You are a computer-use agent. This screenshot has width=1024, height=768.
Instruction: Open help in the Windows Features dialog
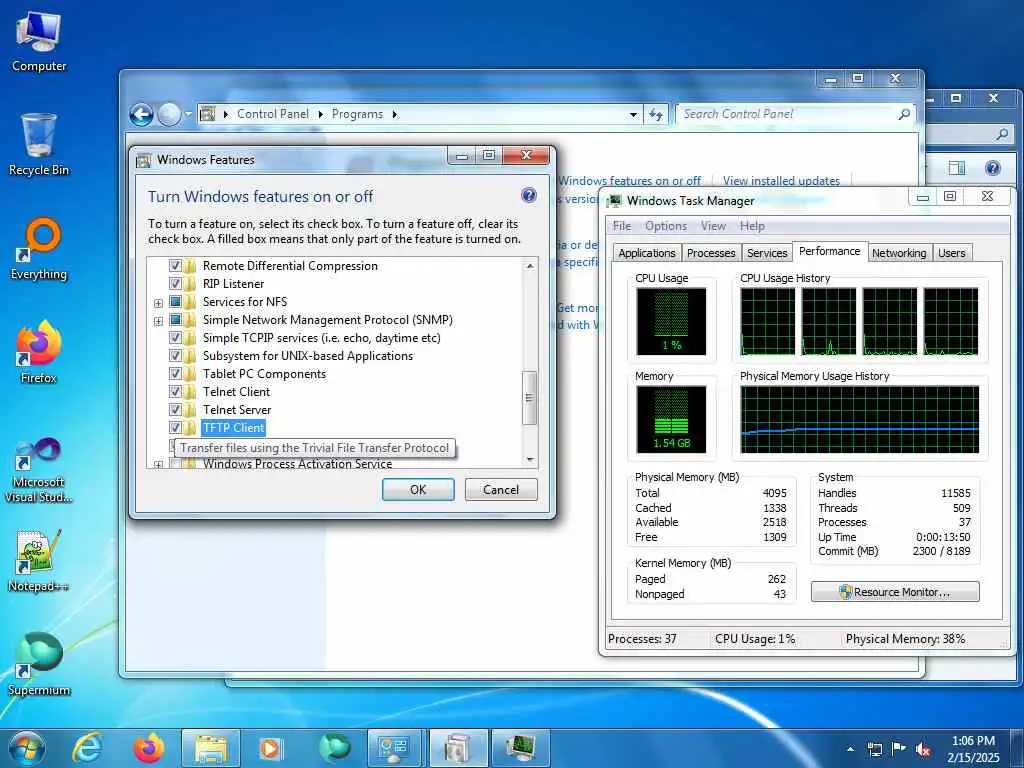528,195
